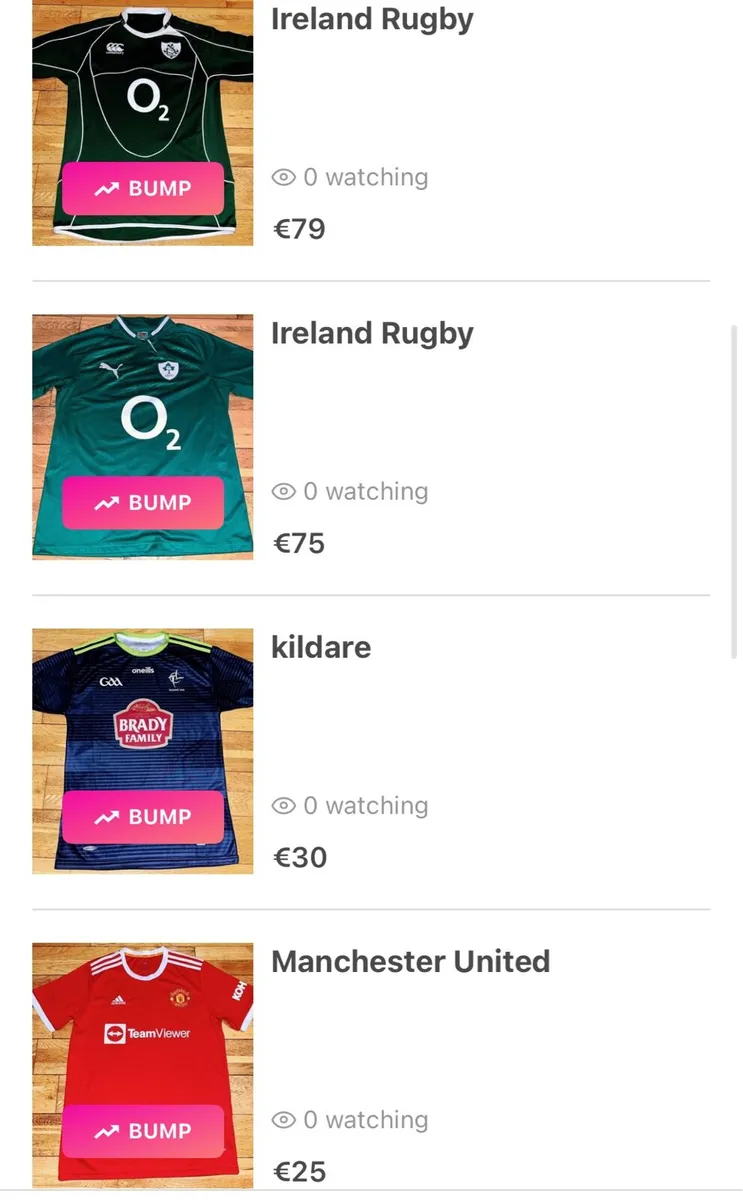View the navy kildare jersey thumbnail
This screenshot has height=1200, width=743.
[143, 710]
